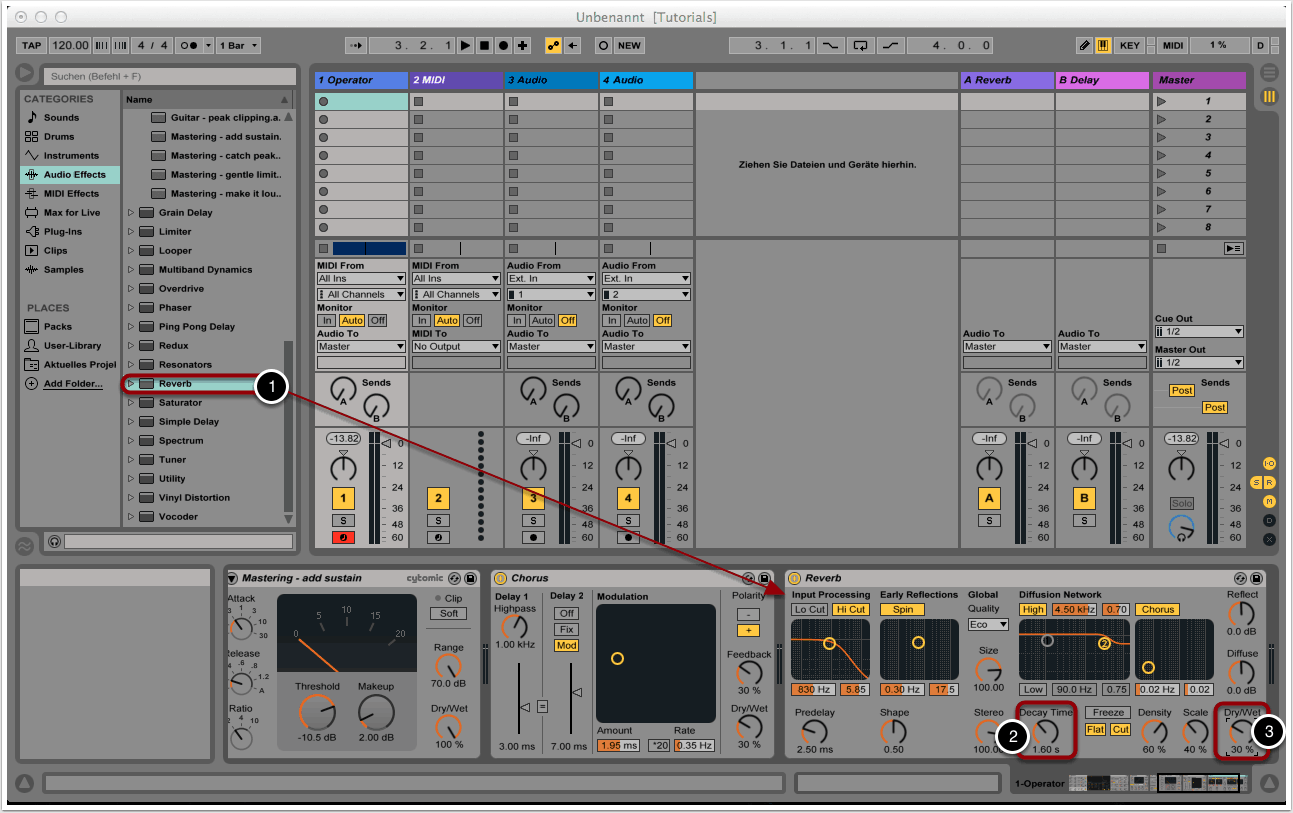Image resolution: width=1293 pixels, height=813 pixels.
Task: Arm the 1 Operator track record button
Action: click(x=343, y=537)
